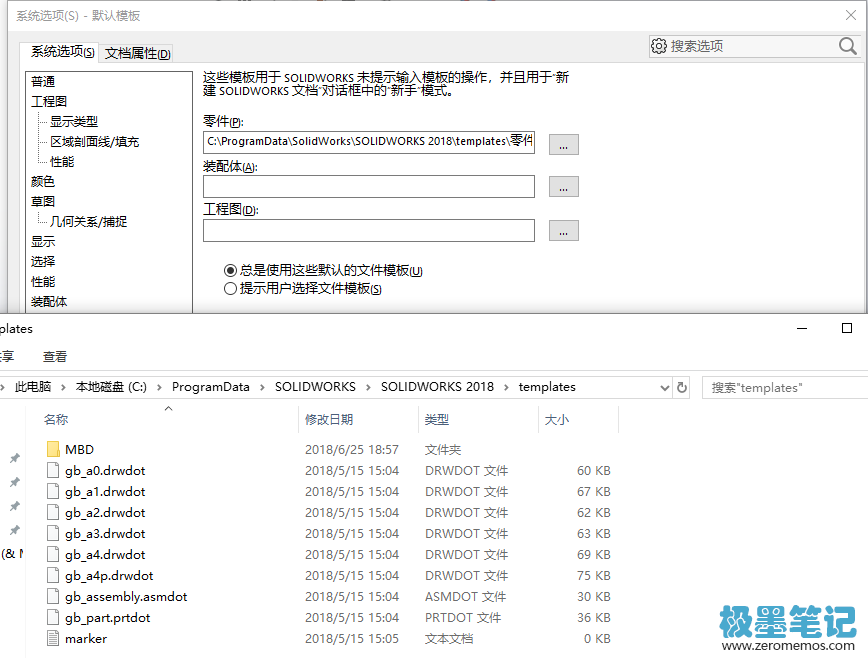
Task: Click the marker text document icon
Action: (x=53, y=639)
